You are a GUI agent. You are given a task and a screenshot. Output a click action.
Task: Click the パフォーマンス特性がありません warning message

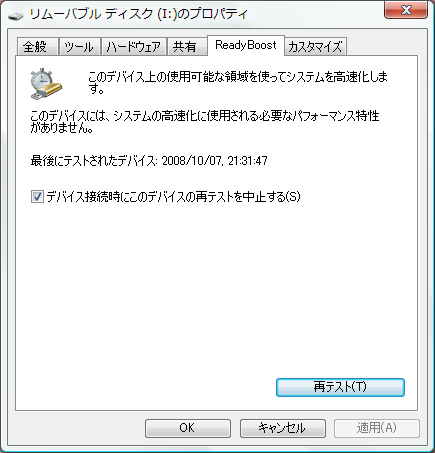pyautogui.click(x=205, y=122)
